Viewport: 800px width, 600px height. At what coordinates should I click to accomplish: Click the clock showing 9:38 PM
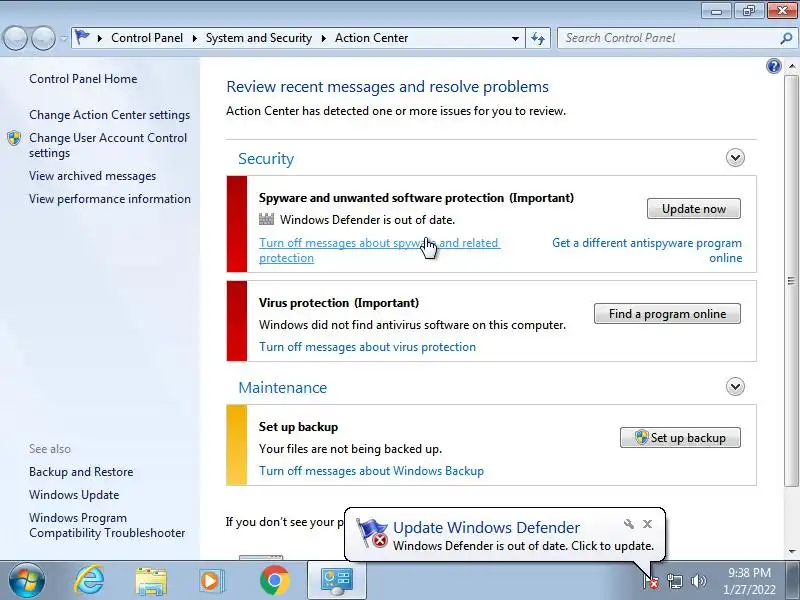[x=749, y=573]
